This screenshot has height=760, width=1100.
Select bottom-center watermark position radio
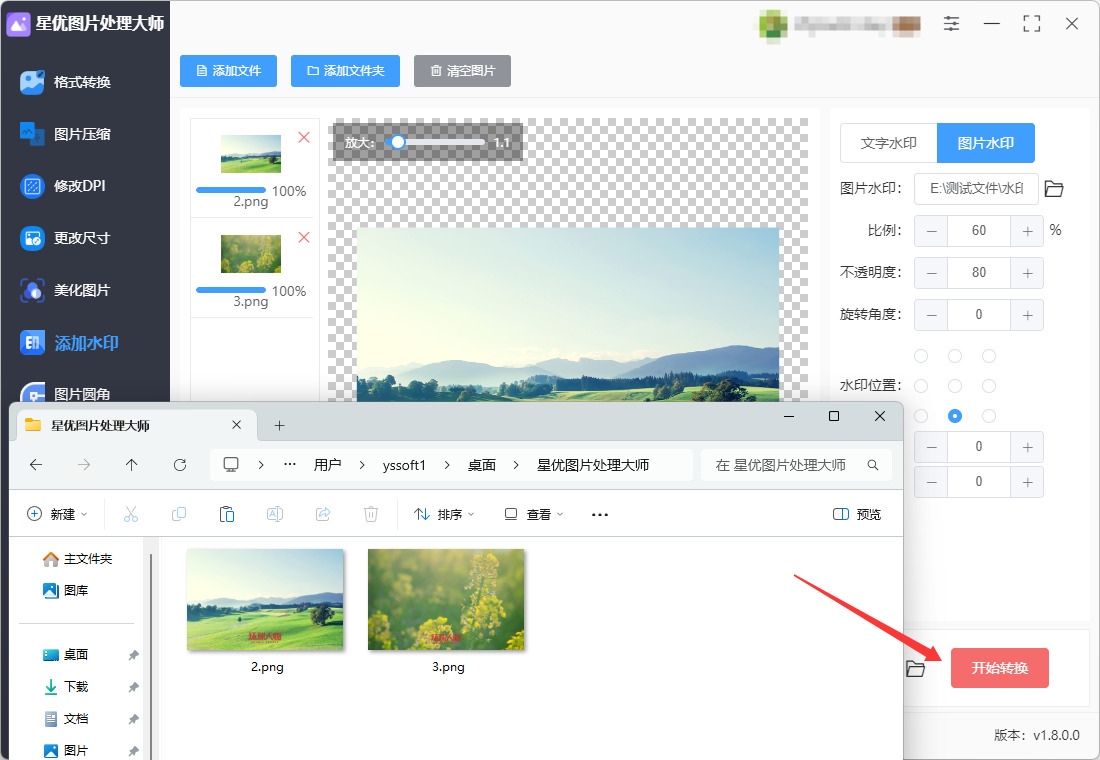click(x=955, y=416)
